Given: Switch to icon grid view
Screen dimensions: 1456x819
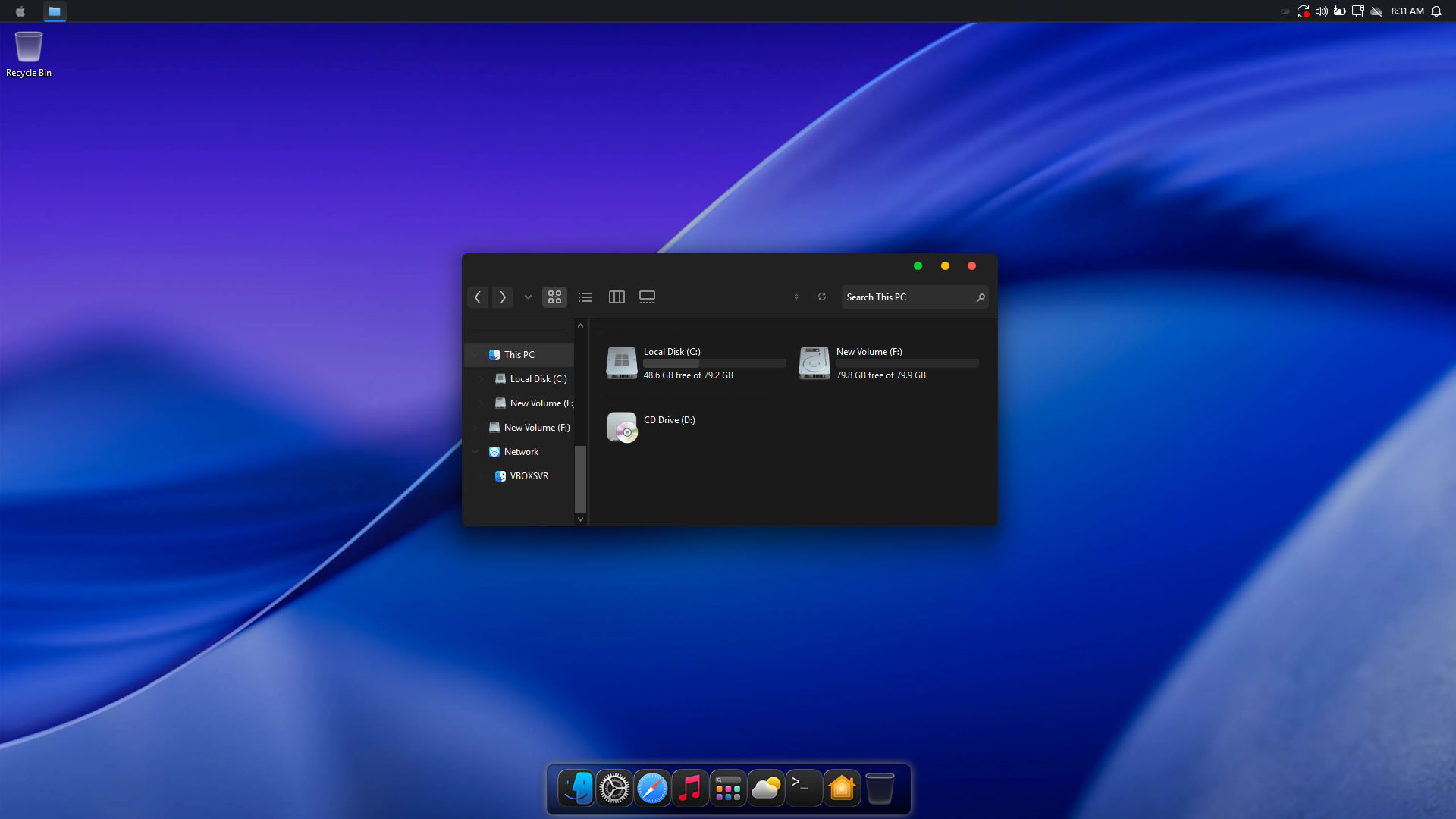Looking at the screenshot, I should coord(554,297).
